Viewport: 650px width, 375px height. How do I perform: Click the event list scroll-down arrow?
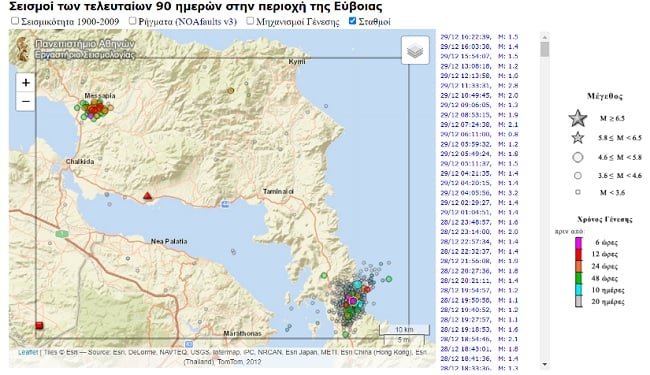(545, 364)
